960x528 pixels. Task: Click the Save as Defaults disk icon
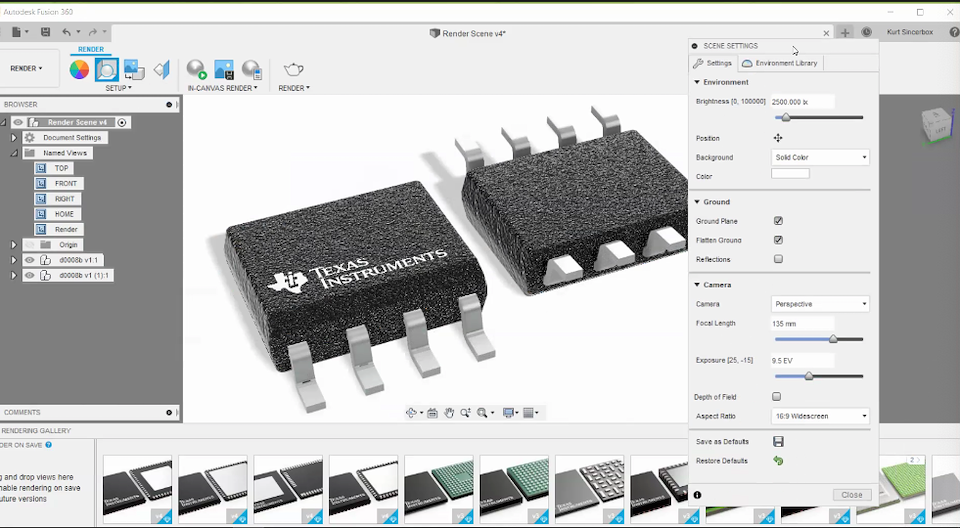[x=778, y=442]
